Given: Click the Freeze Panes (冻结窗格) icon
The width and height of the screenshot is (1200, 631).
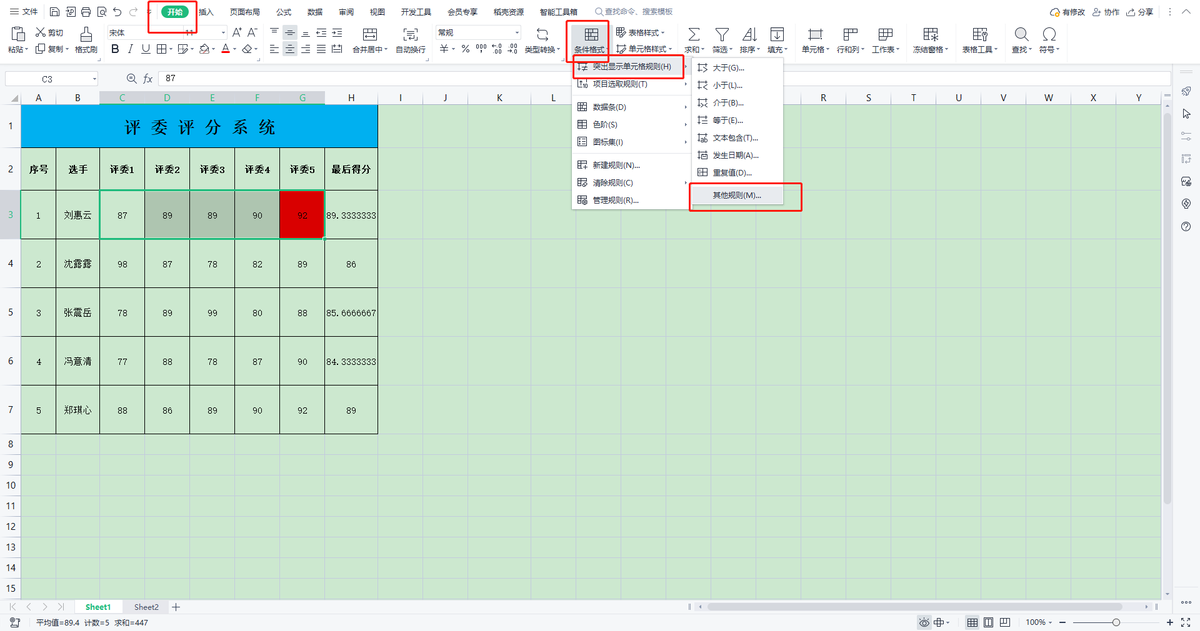Looking at the screenshot, I should click(933, 33).
